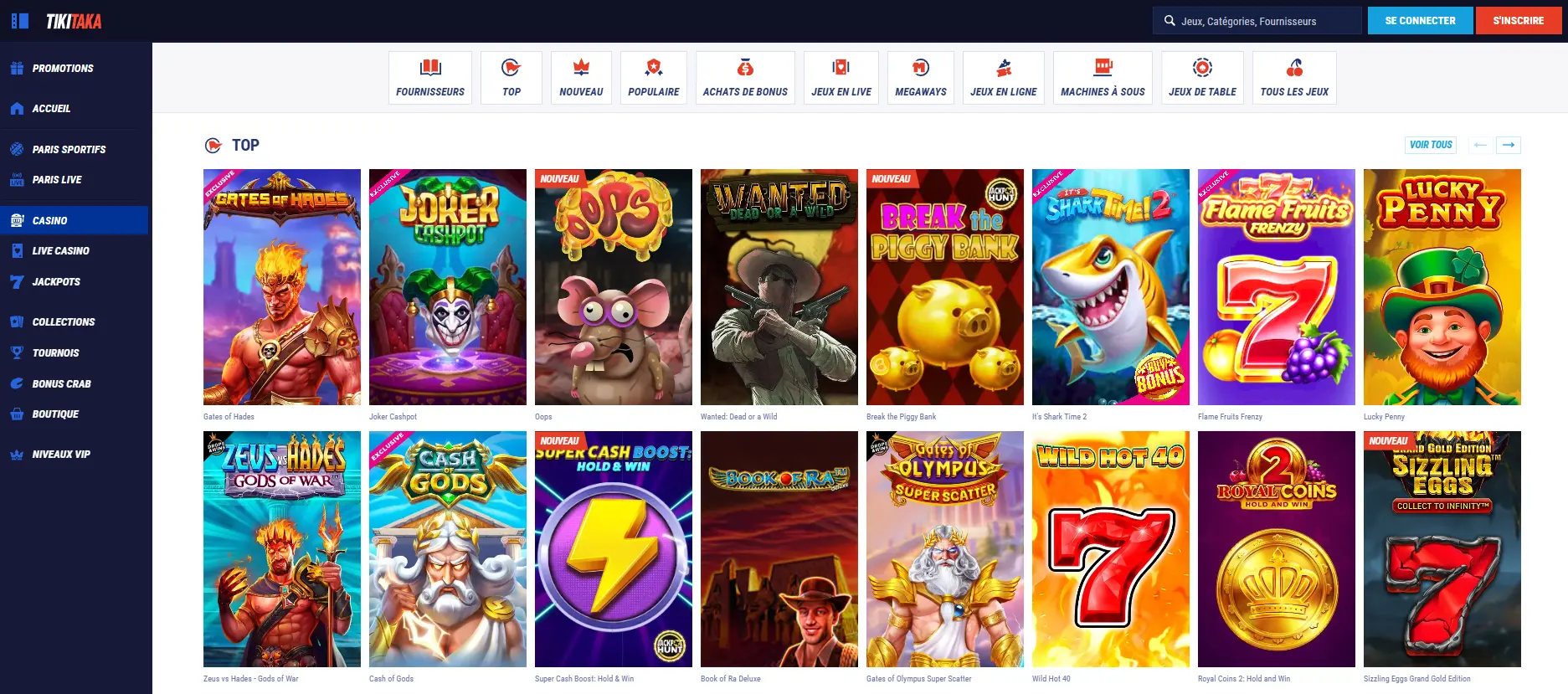Open the Joker Cashpot game thumbnail

pyautogui.click(x=448, y=287)
